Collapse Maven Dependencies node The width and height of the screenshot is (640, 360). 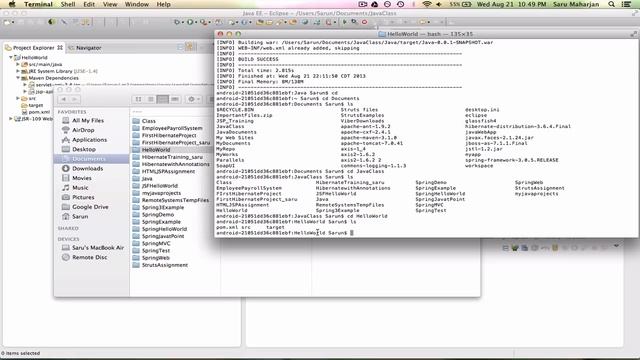18,78
